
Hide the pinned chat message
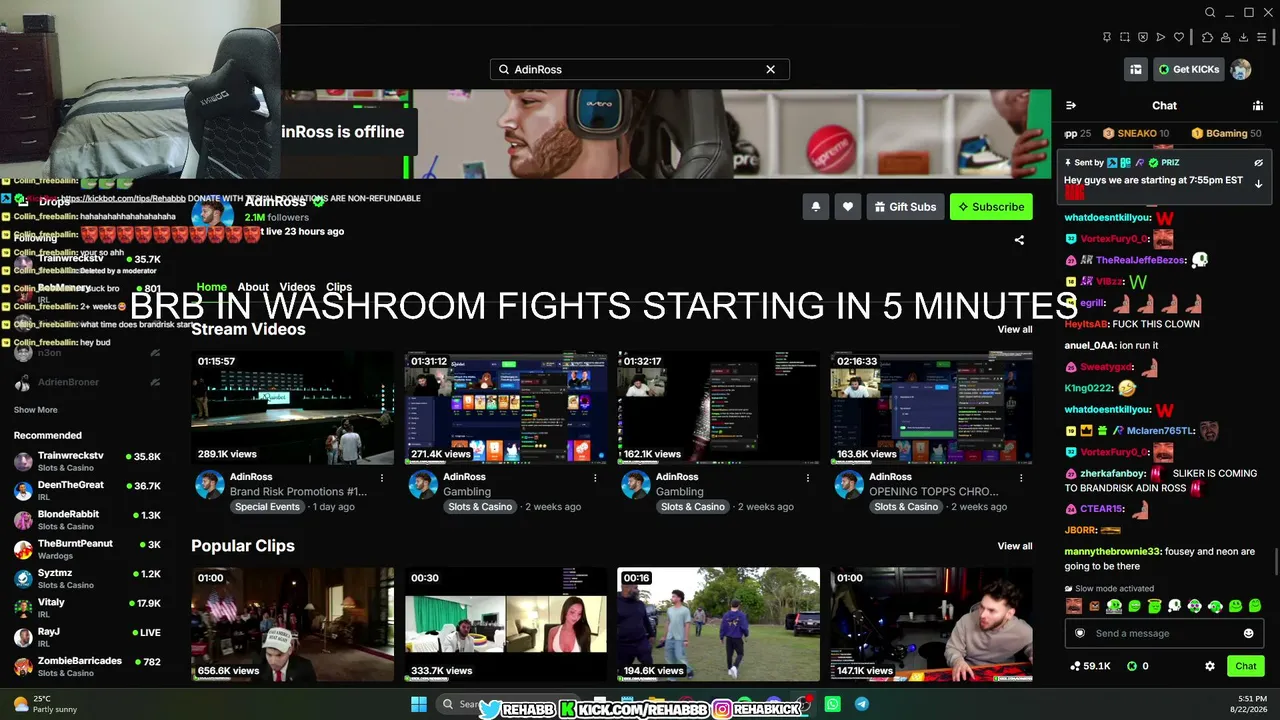pos(1258,162)
